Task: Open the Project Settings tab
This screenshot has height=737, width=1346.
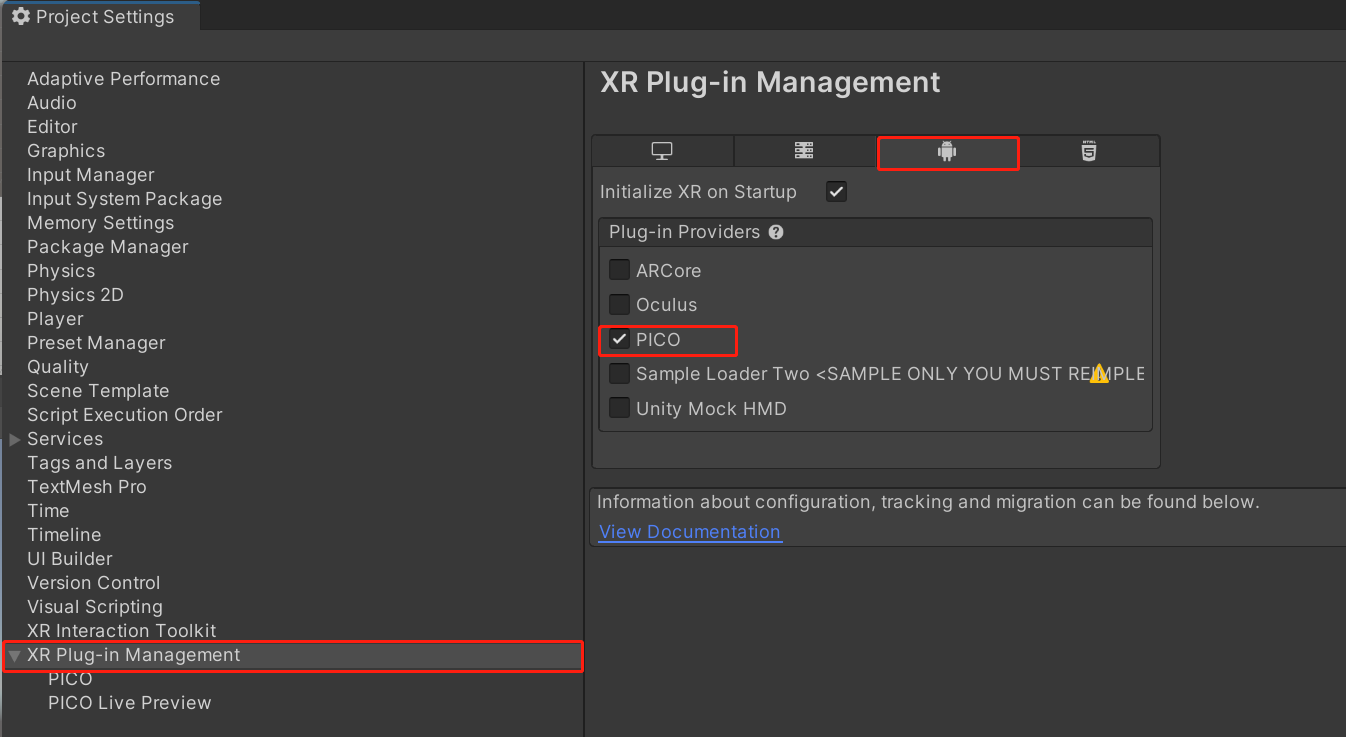Action: 100,17
